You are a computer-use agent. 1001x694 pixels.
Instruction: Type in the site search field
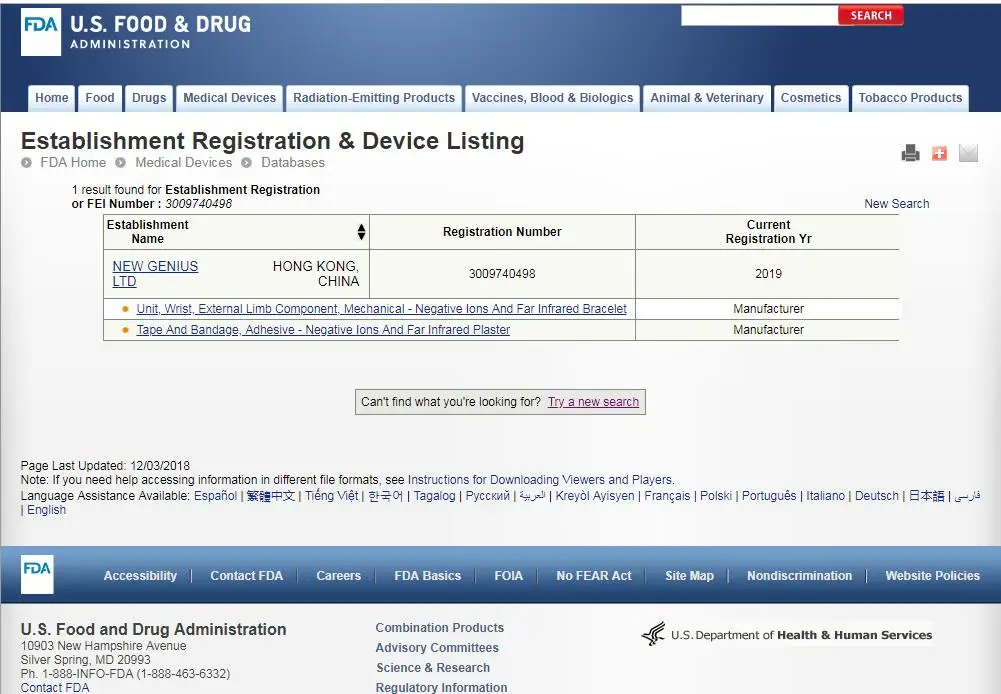(x=758, y=15)
